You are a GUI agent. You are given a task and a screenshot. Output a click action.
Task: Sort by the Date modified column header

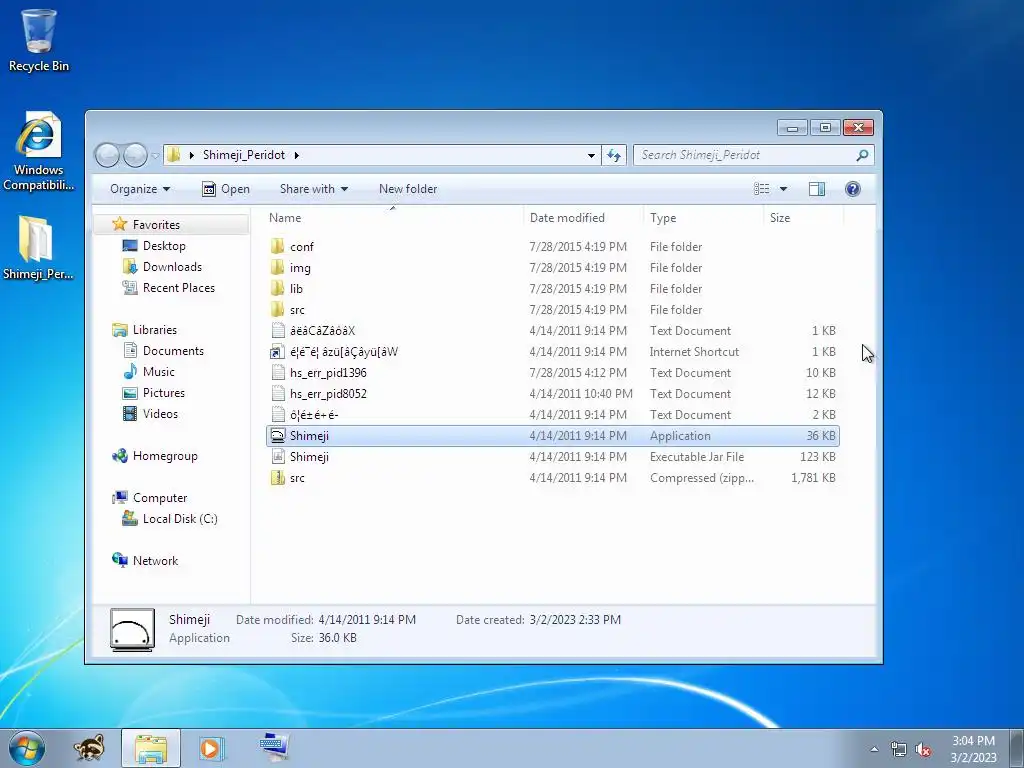[x=583, y=217]
